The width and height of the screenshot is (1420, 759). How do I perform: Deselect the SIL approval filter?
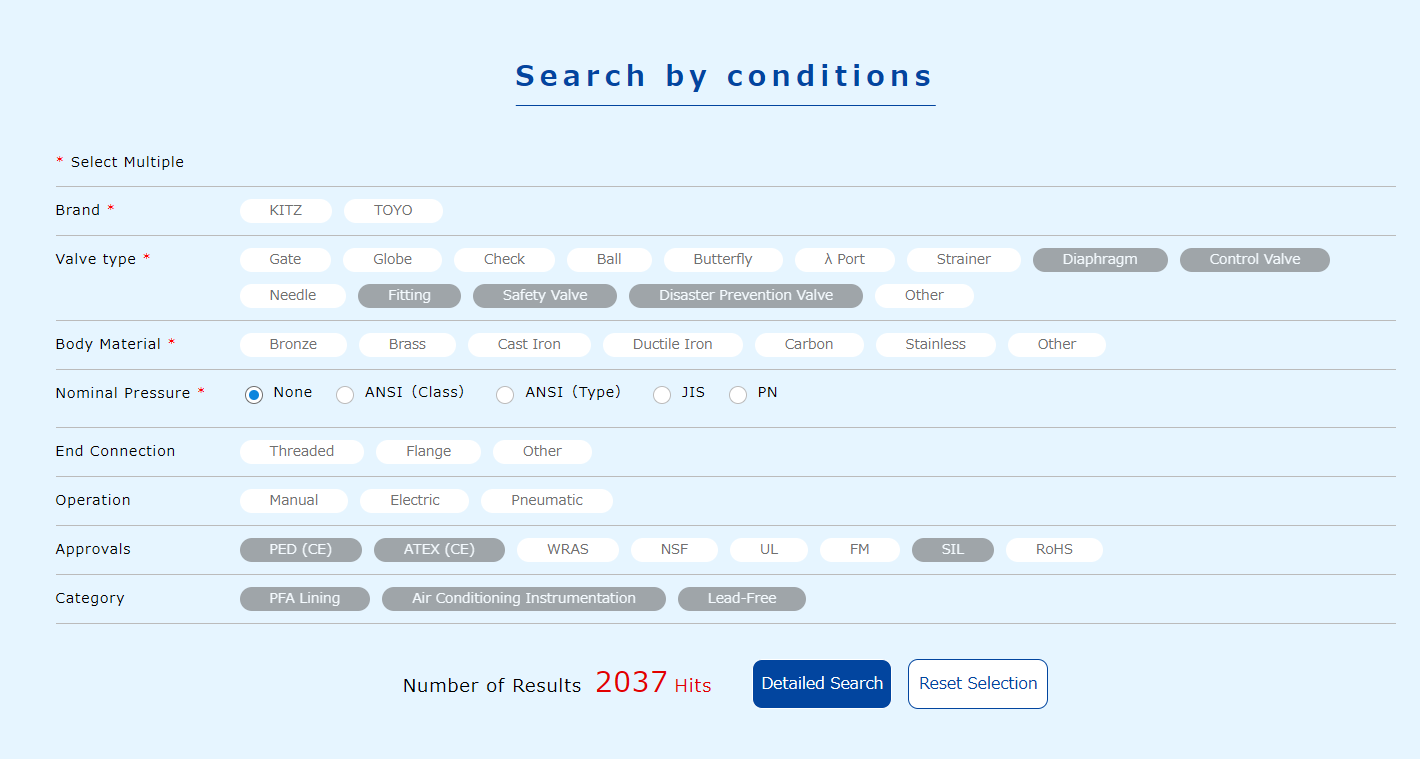952,549
